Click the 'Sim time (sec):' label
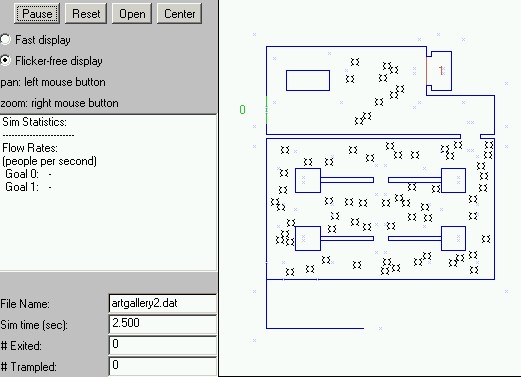The height and width of the screenshot is (377, 521). (x=34, y=325)
